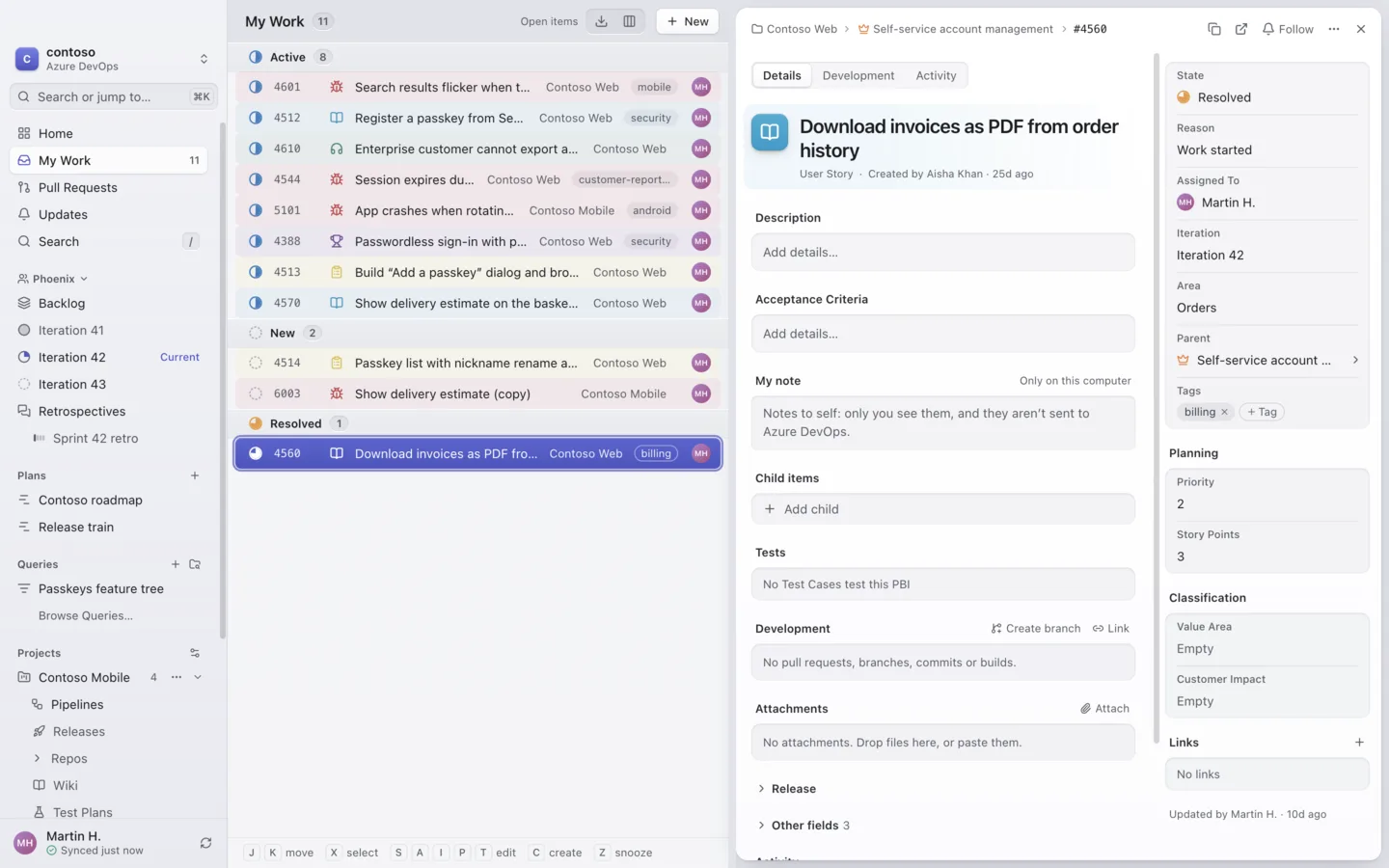Viewport: 1389px width, 868px height.
Task: Click the download icon beside Open items
Action: pos(601,21)
